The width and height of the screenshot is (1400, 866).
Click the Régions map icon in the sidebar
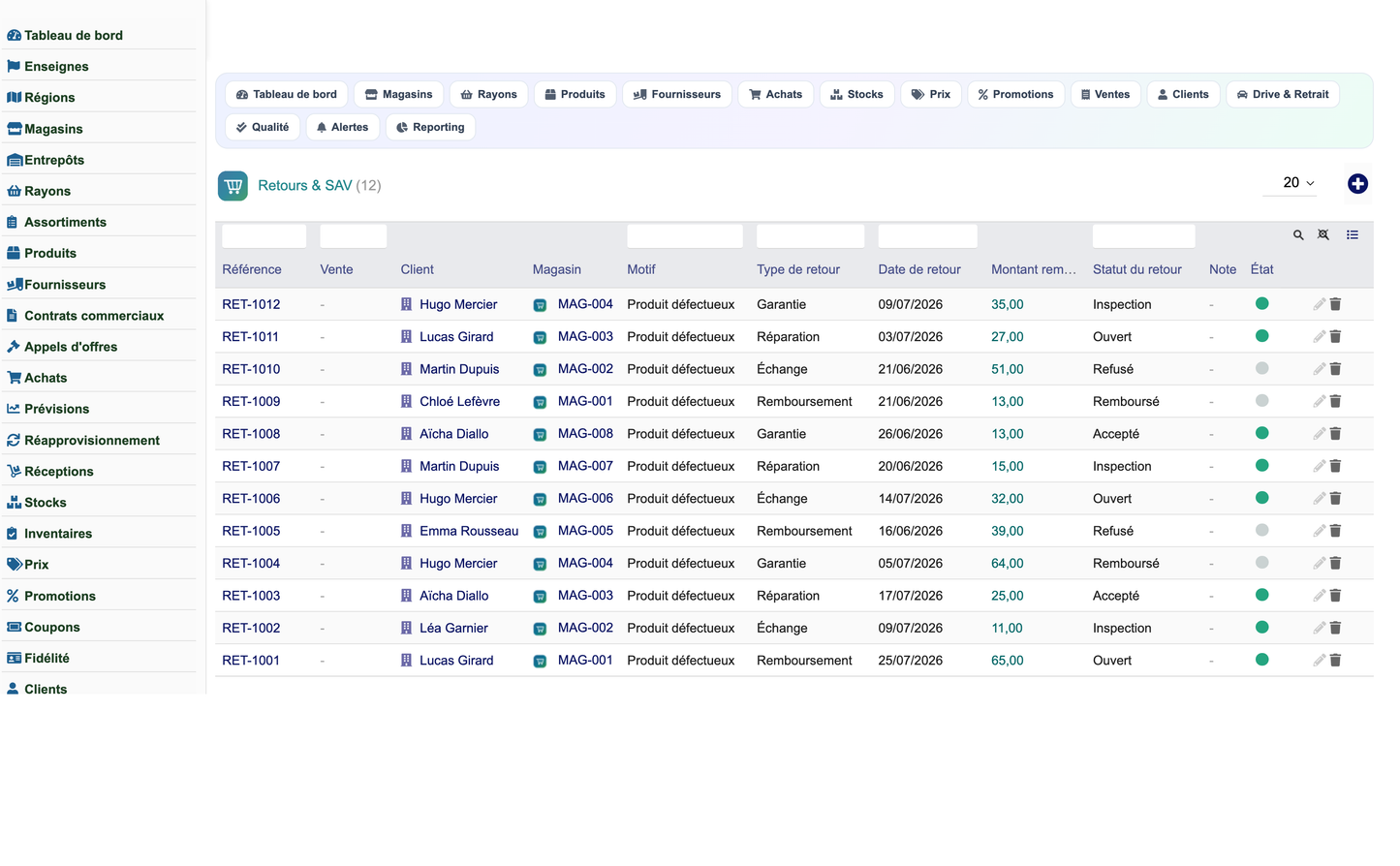pyautogui.click(x=14, y=98)
